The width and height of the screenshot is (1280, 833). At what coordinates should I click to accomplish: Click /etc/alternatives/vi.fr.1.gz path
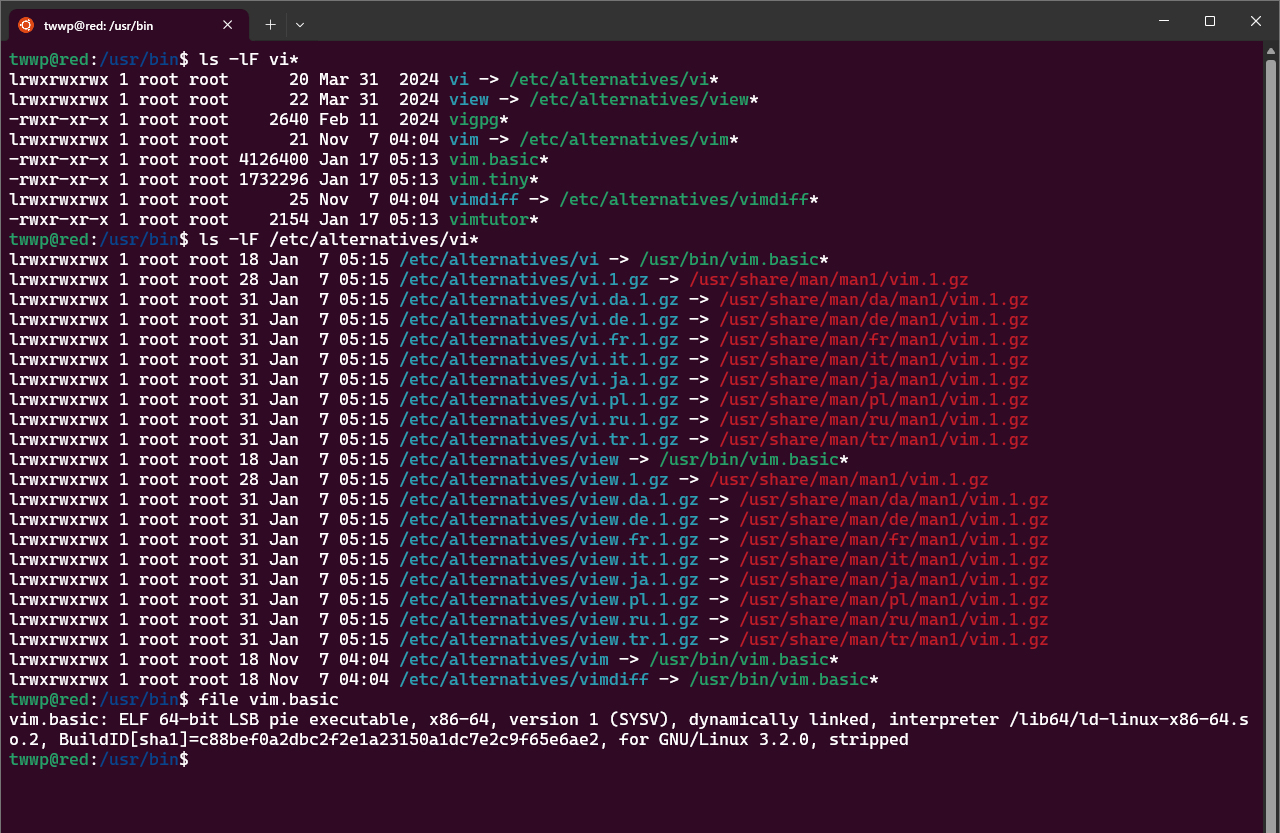539,340
